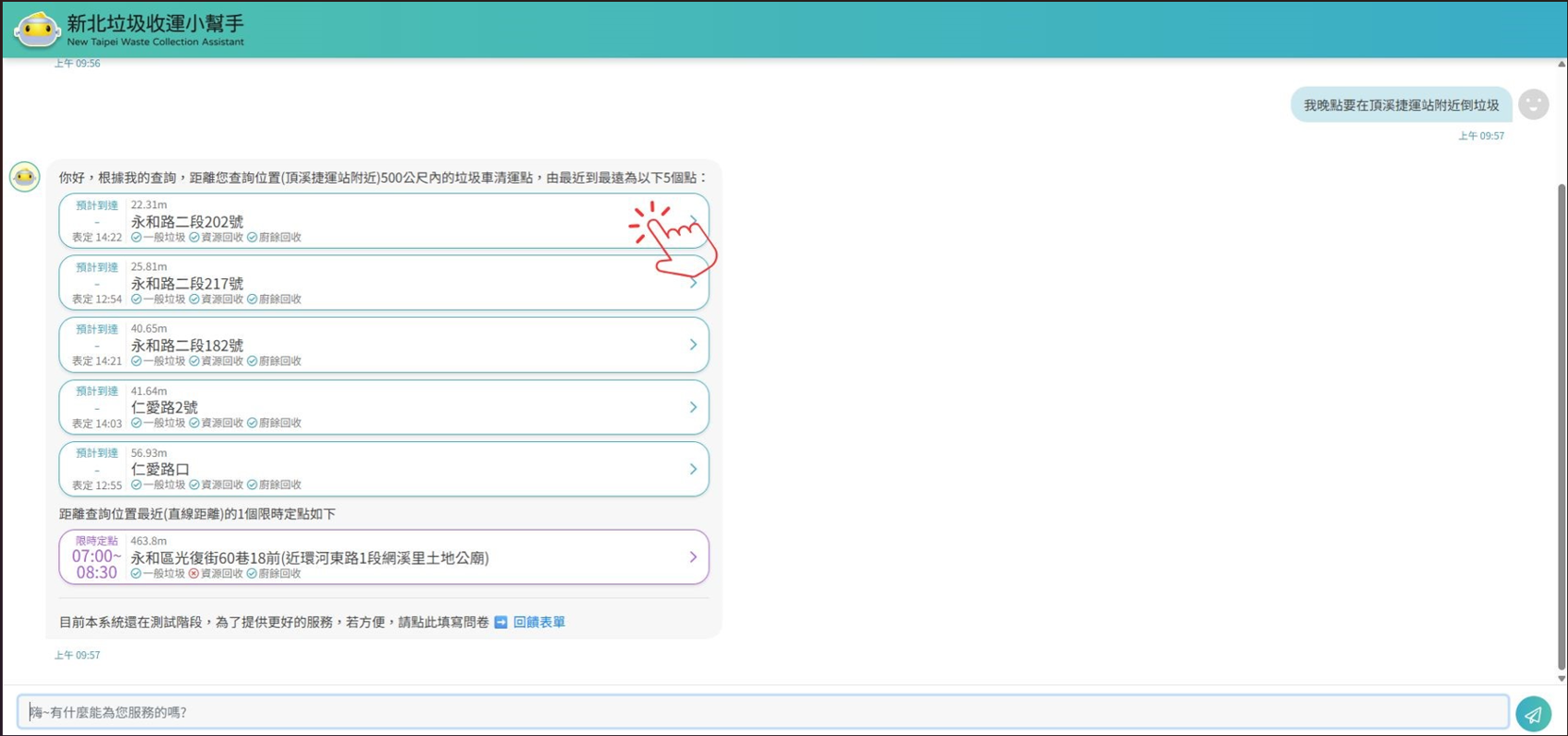This screenshot has height=736, width=1568.
Task: Click the 25.81m distance label
Action: coord(149,267)
